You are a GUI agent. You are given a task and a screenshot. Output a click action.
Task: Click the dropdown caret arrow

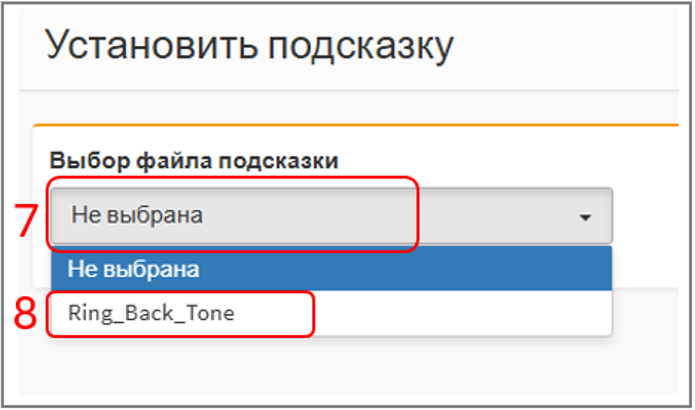pyautogui.click(x=585, y=216)
